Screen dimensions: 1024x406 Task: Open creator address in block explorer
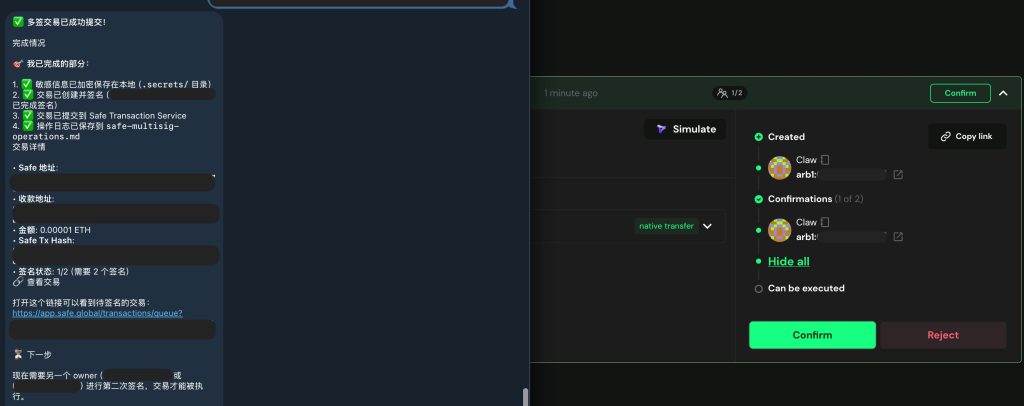pyautogui.click(x=898, y=175)
